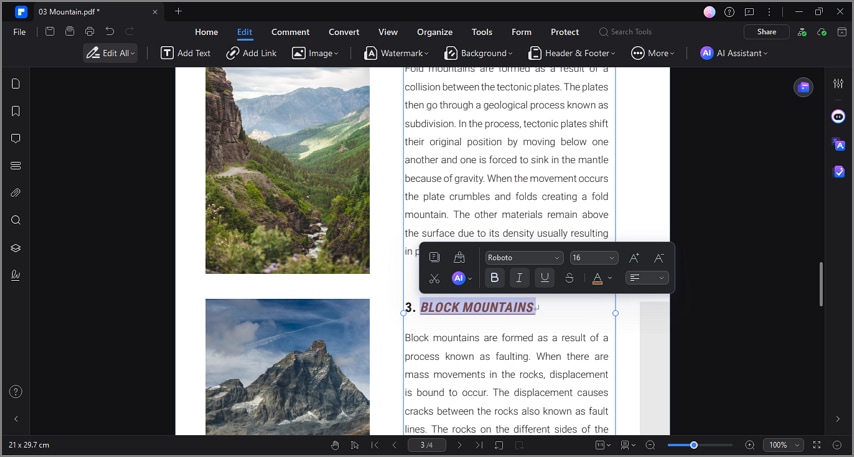Click the vertical scrollbar thumb
Image resolution: width=854 pixels, height=457 pixels.
click(x=821, y=284)
